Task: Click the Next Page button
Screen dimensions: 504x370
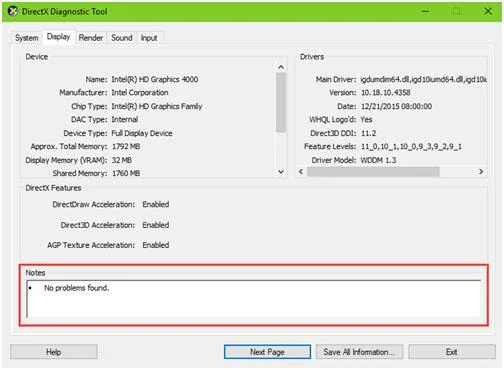Action: click(x=267, y=352)
